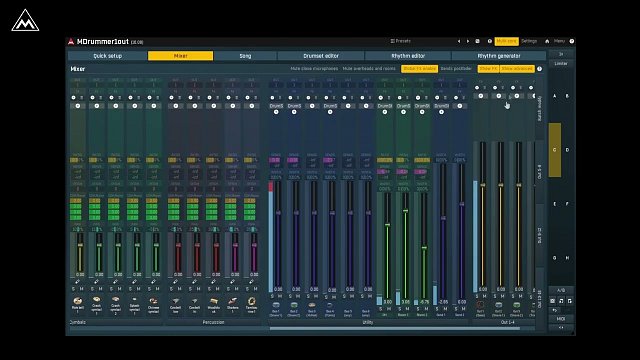Viewport: 640px width, 360px height.
Task: Collapse the side panel with the arrows button
Action: [561, 54]
